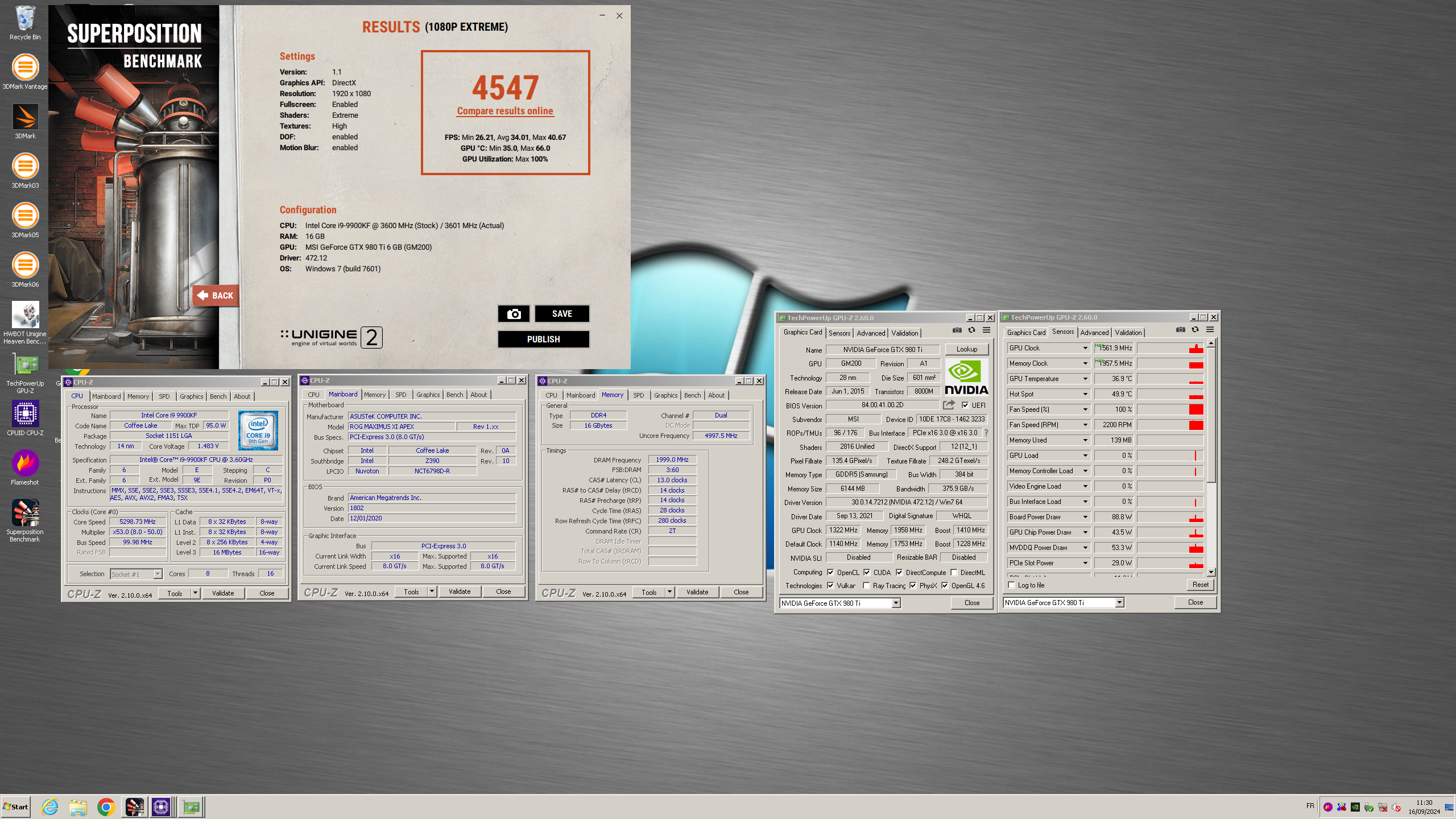
Task: Open the Bench tab in CPU-Z Mainboard window
Action: (x=454, y=395)
